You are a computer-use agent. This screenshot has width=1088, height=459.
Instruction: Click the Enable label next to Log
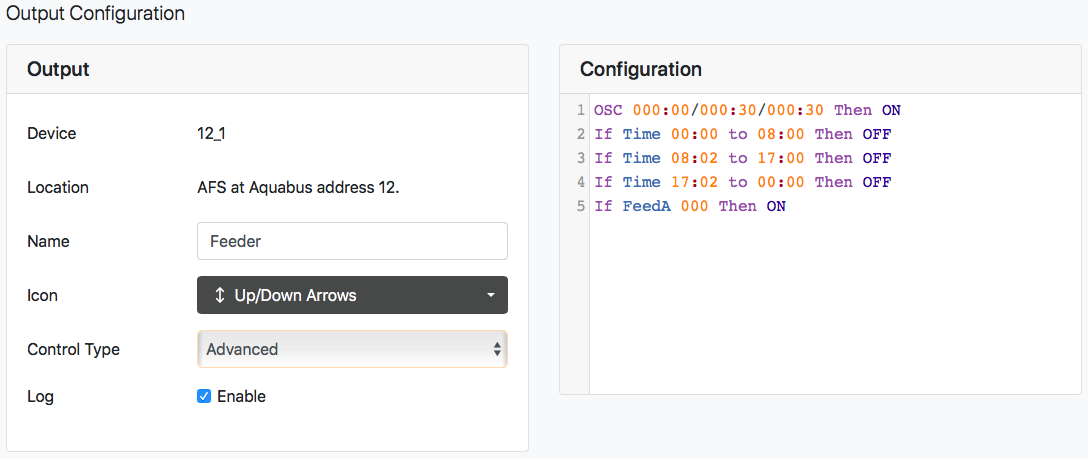tap(241, 397)
